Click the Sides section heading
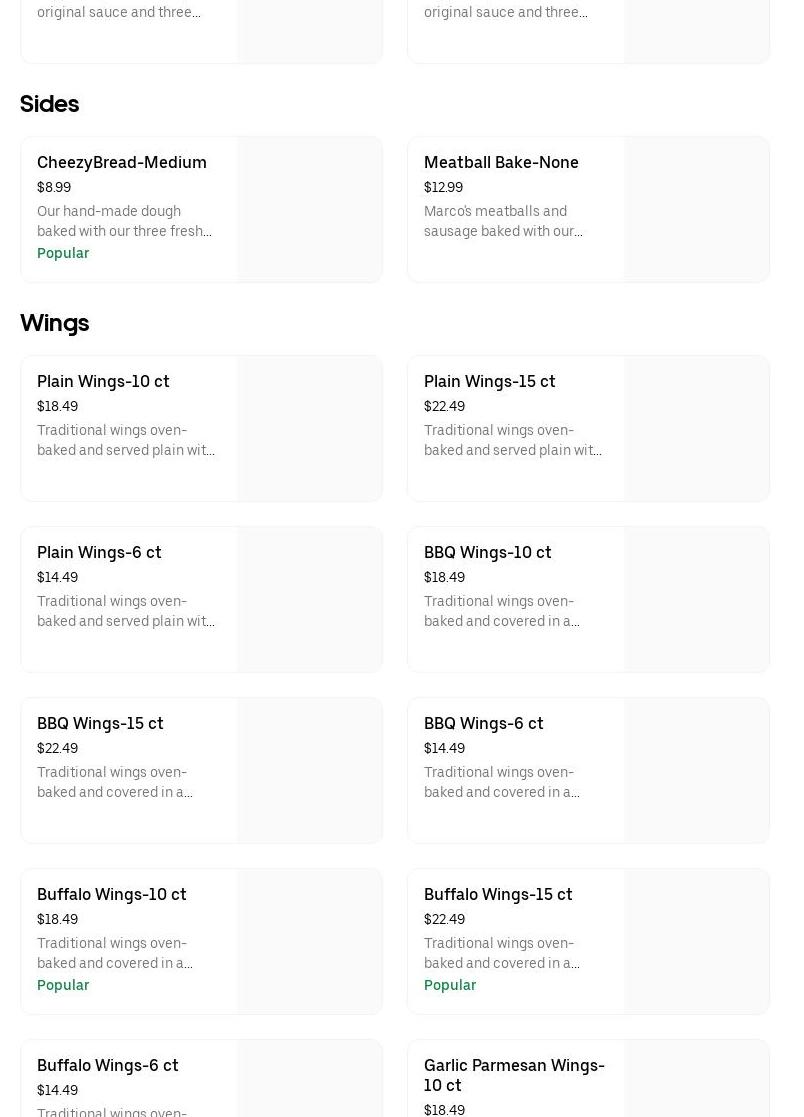The width and height of the screenshot is (804, 1117). point(50,104)
